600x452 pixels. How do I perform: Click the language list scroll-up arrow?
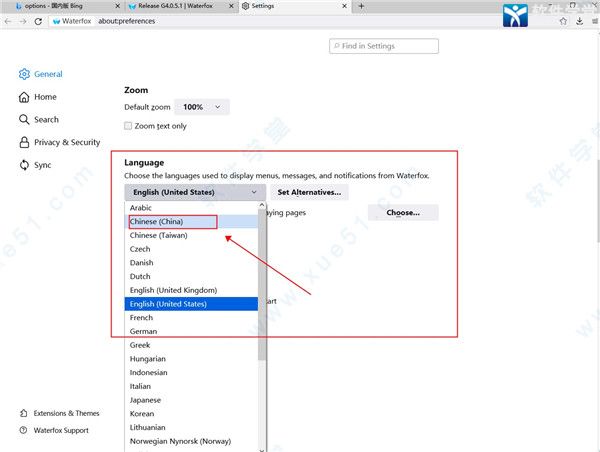(x=262, y=205)
